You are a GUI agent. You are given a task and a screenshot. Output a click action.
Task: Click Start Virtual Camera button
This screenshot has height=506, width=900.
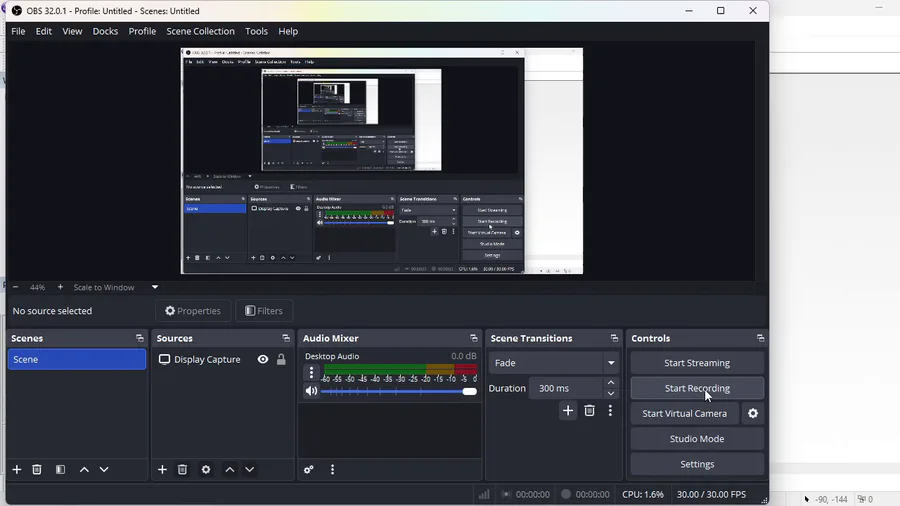(x=684, y=413)
